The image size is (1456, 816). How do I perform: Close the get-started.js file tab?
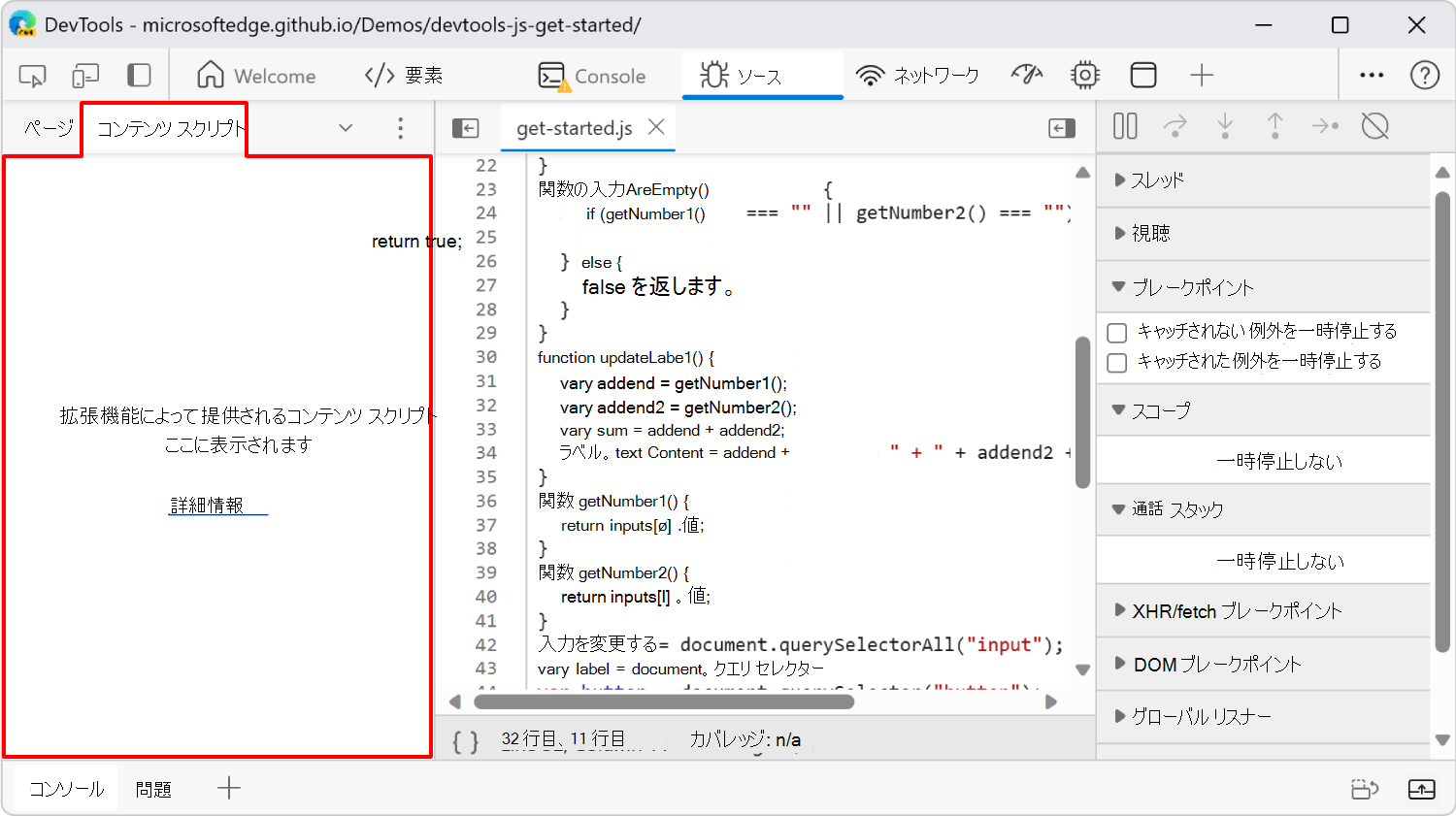pos(656,127)
